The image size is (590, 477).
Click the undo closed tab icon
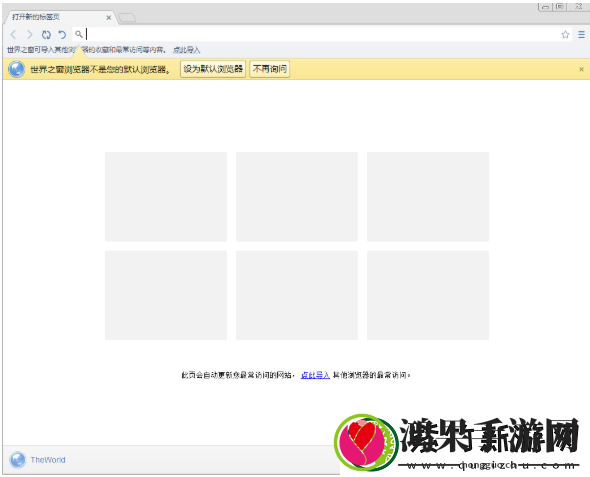(62, 35)
